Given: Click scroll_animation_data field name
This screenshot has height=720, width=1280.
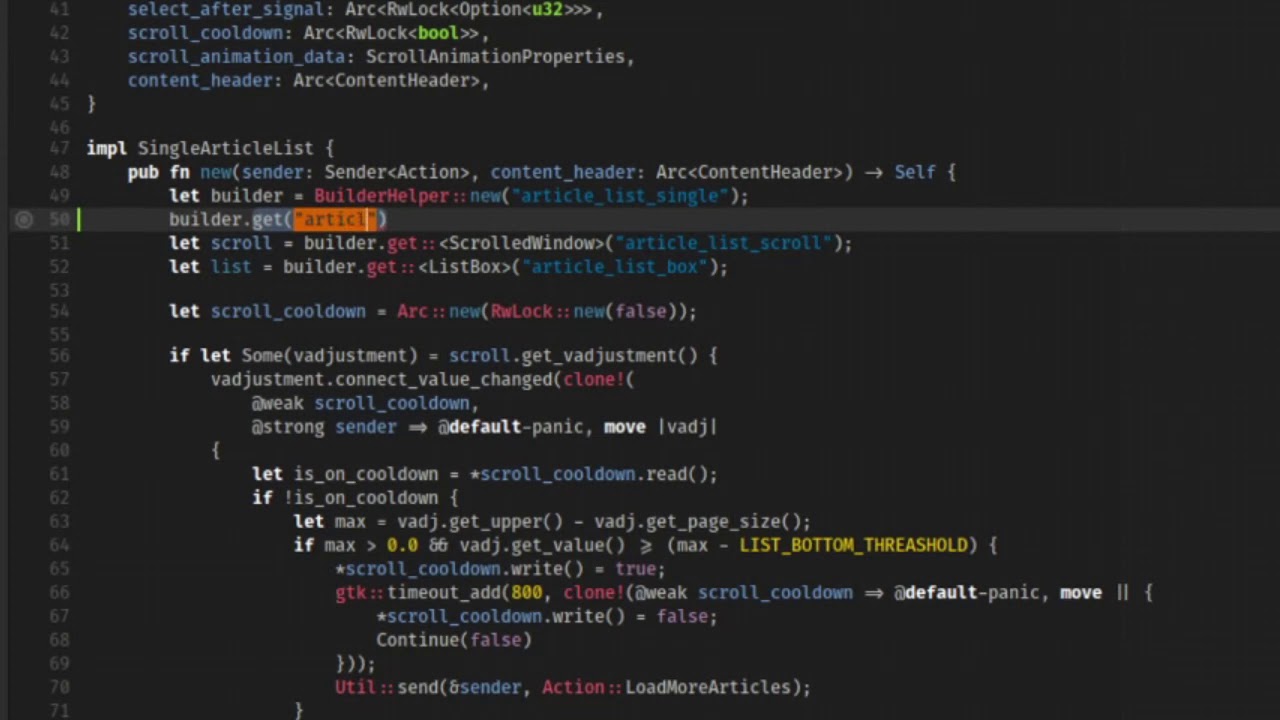Looking at the screenshot, I should tap(237, 57).
